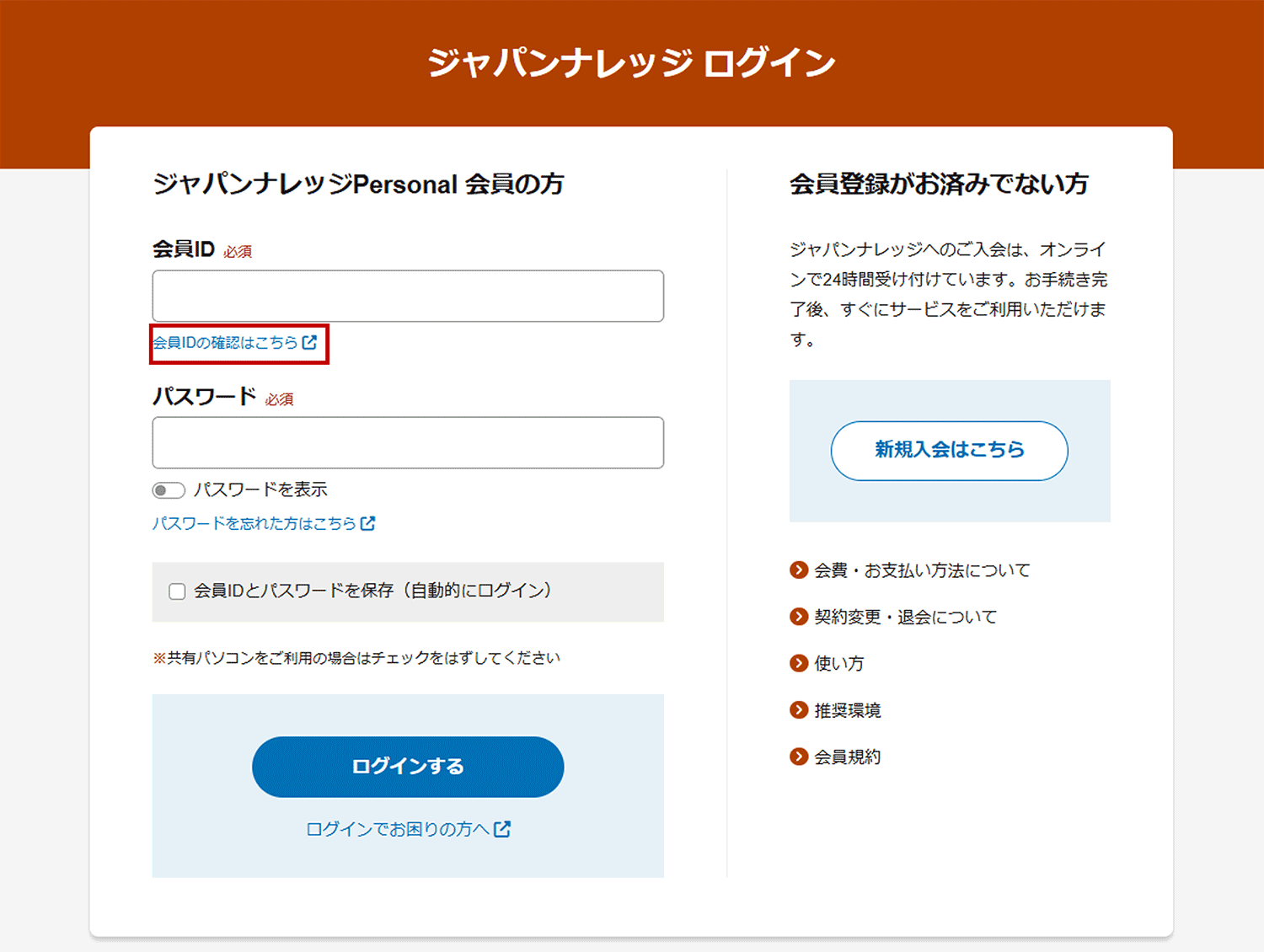Open 会費・お支払い方法について link
This screenshot has height=952, width=1264.
tap(922, 570)
